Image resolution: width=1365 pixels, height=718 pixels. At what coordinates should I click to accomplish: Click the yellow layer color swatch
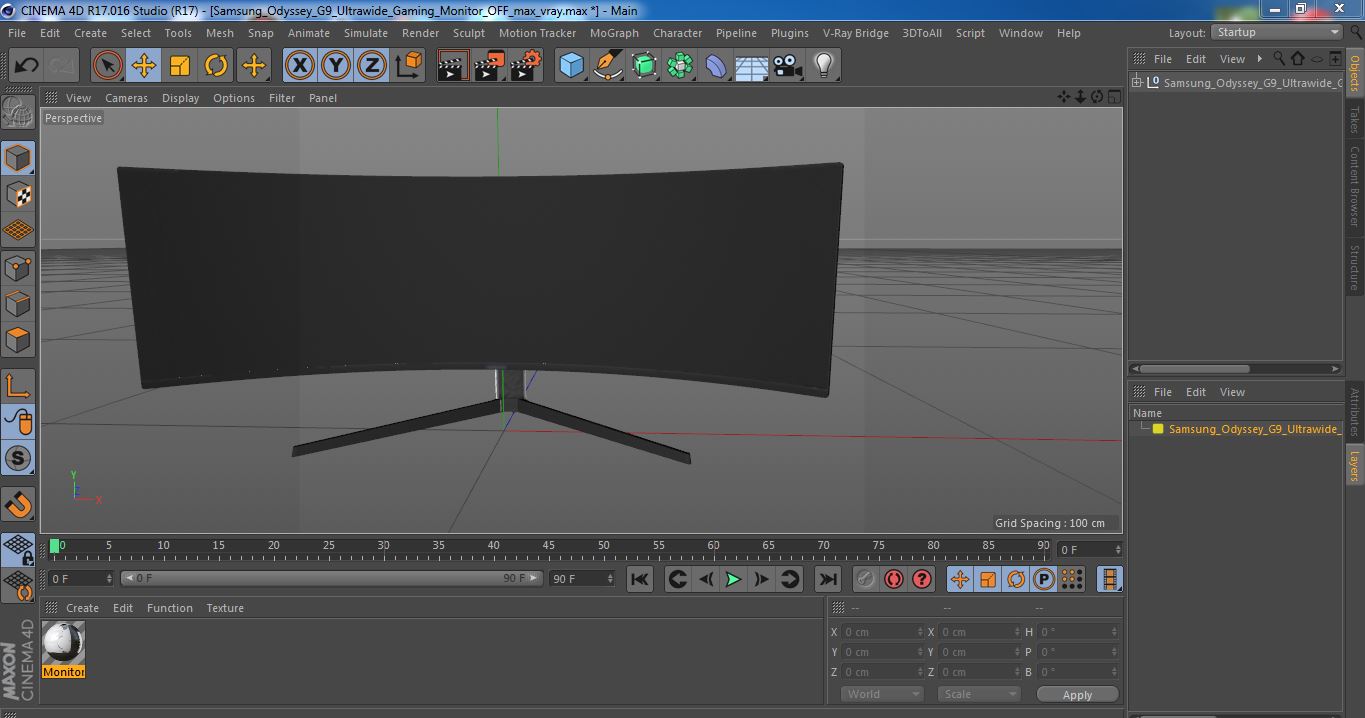pyautogui.click(x=1158, y=429)
